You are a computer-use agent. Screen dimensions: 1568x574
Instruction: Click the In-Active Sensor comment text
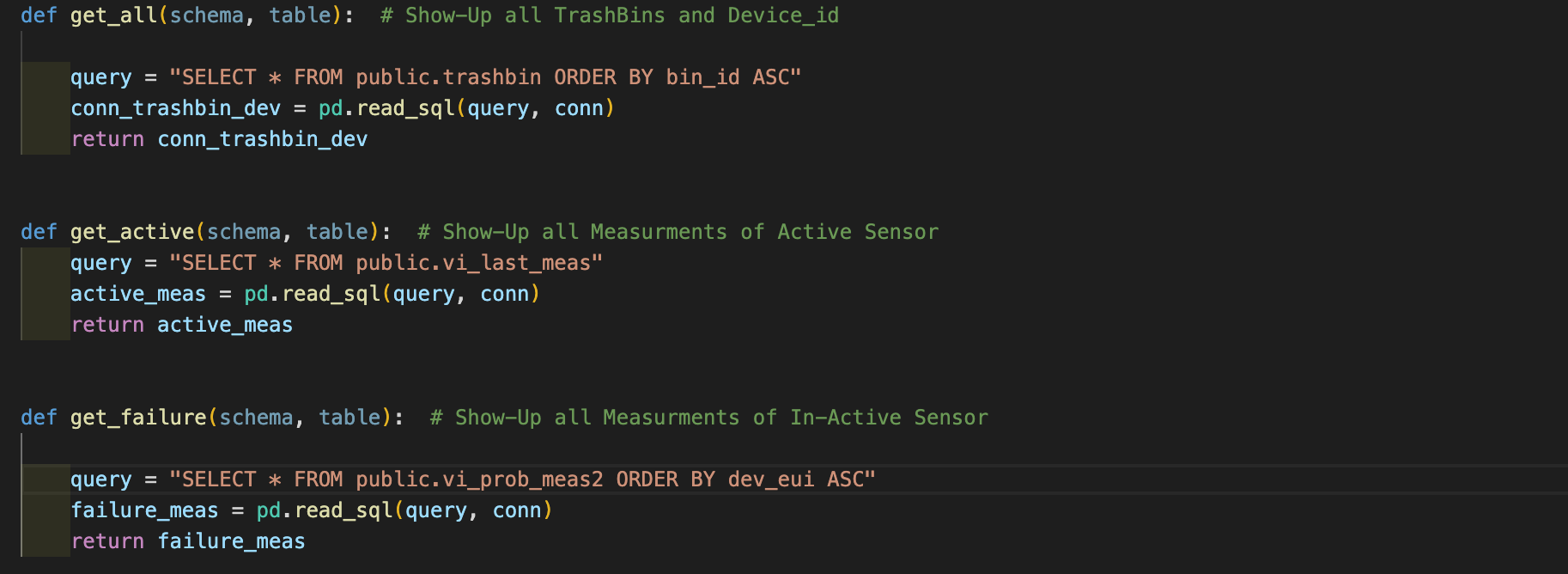click(889, 418)
